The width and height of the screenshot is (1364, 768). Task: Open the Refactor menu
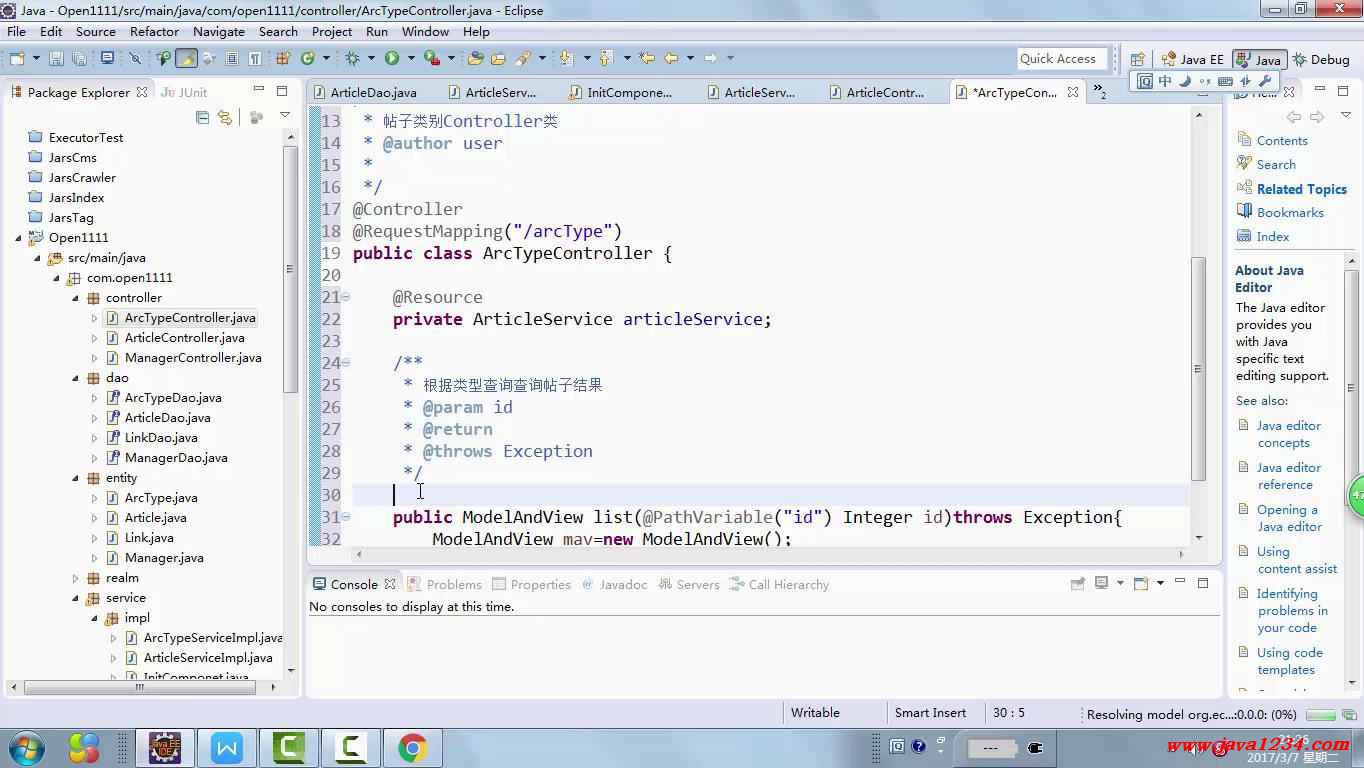click(x=154, y=31)
